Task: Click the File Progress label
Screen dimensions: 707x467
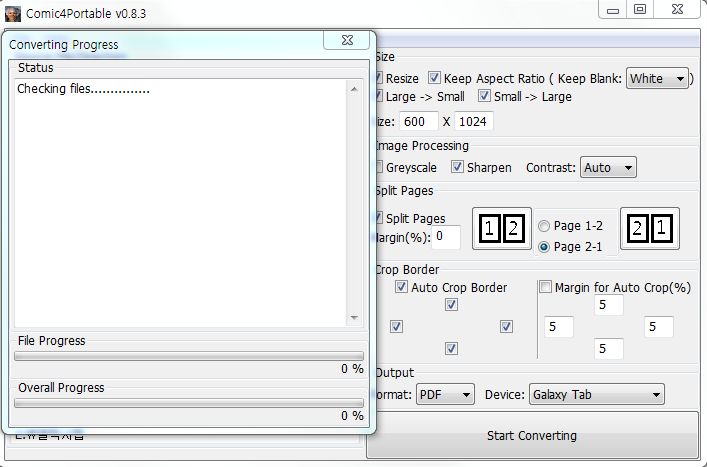Action: 51,341
